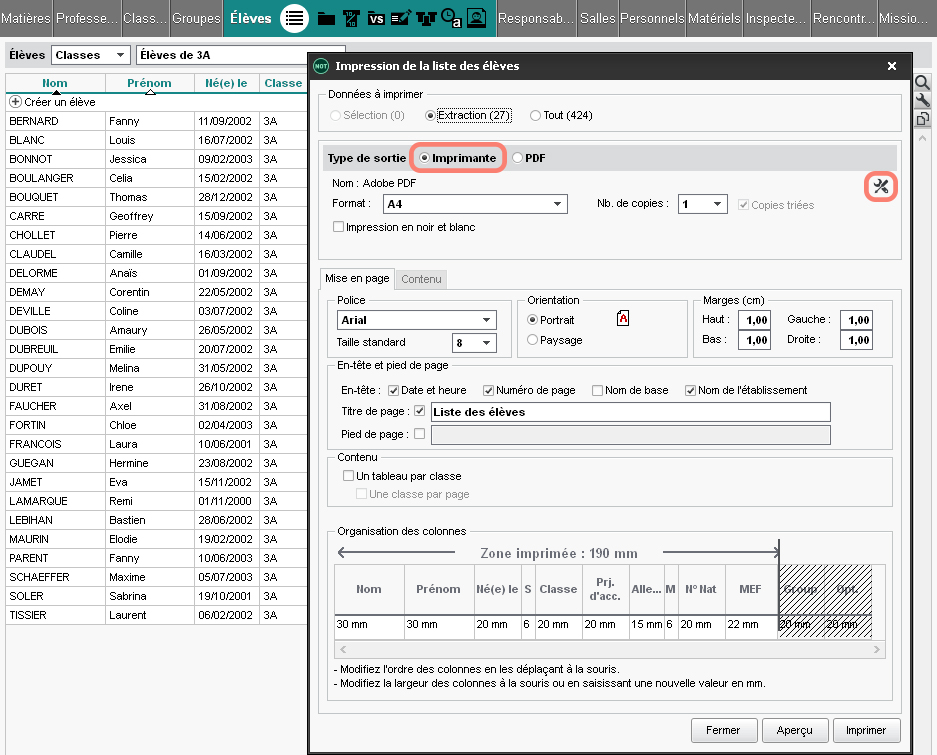Click the MEF column header in column organizer
937x755 pixels.
751,589
